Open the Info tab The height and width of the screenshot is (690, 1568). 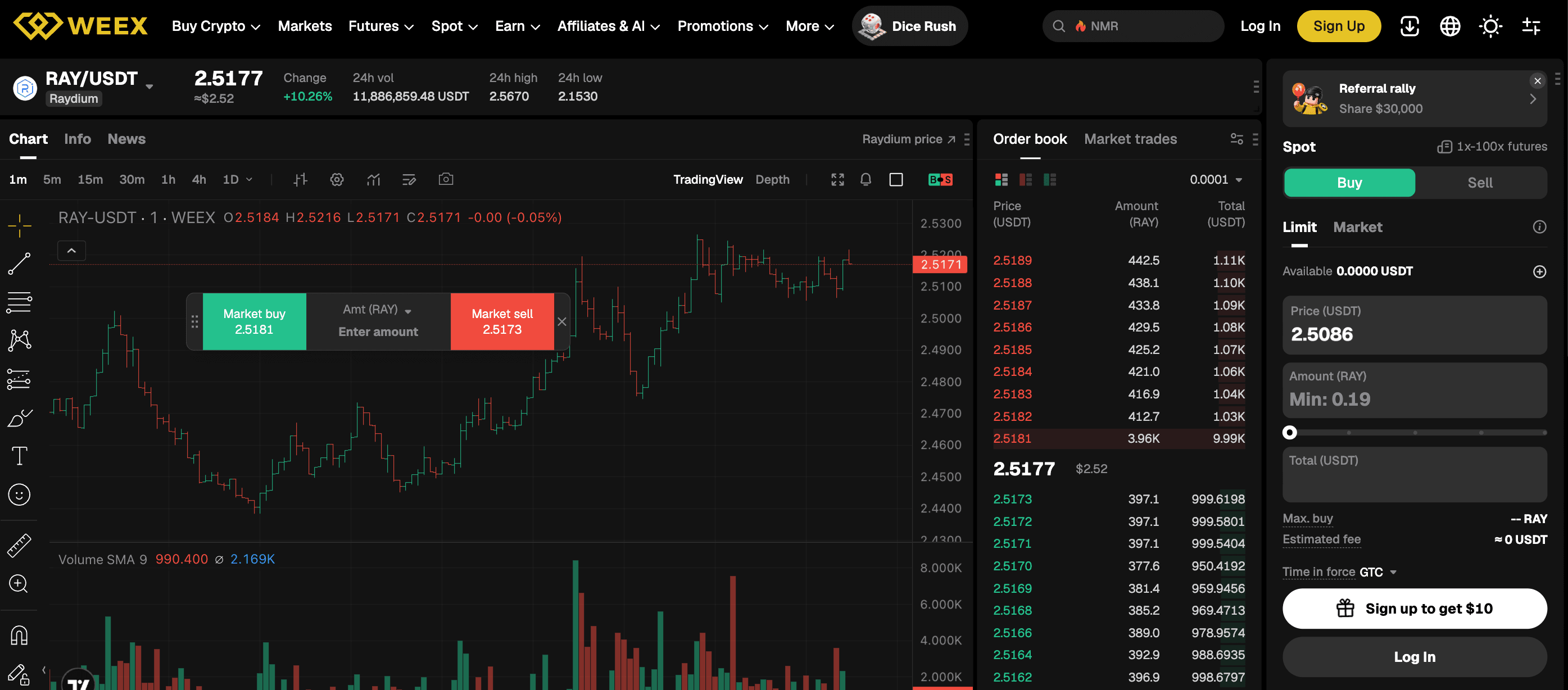[78, 139]
